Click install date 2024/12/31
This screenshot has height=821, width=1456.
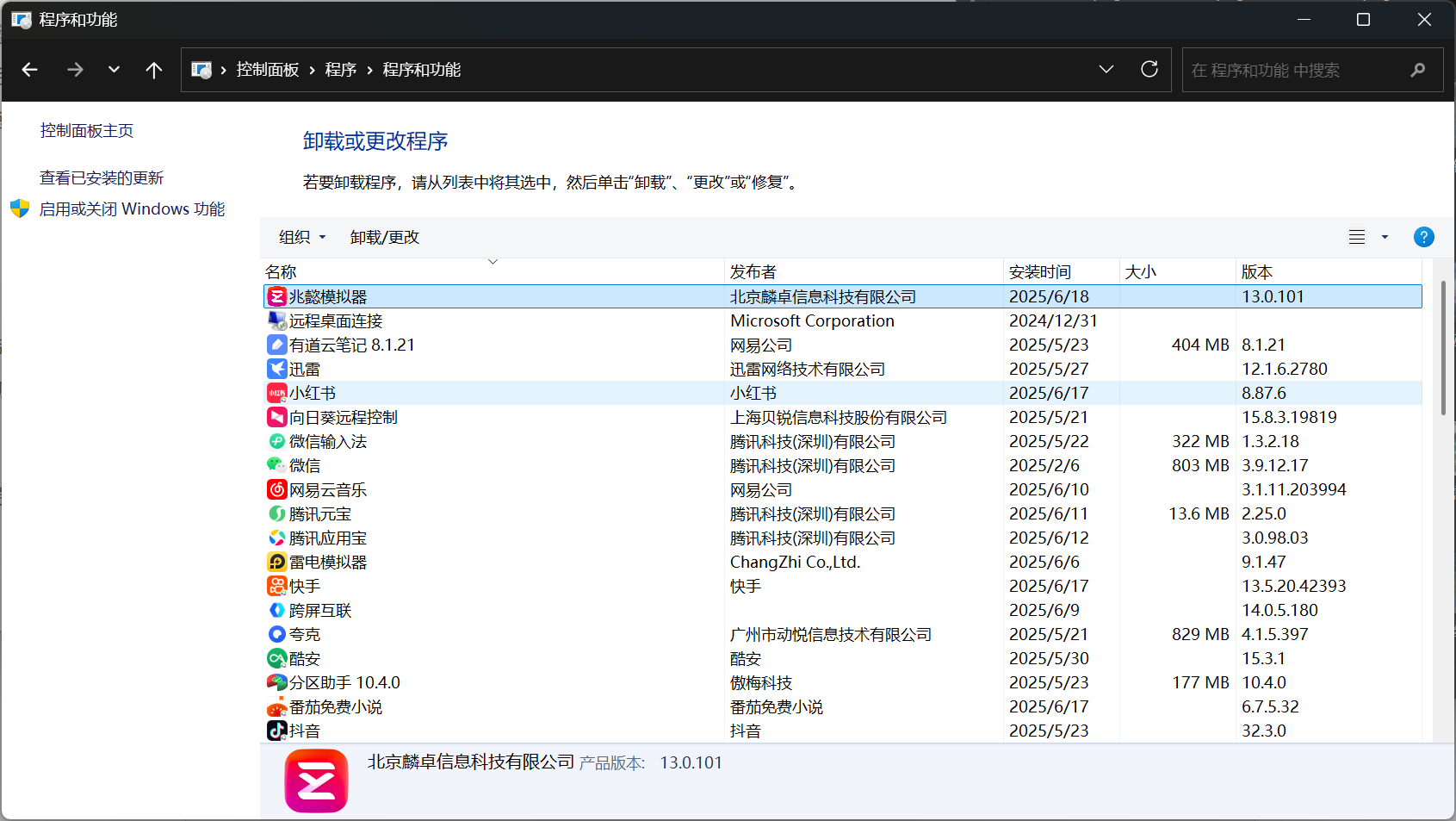(1053, 320)
